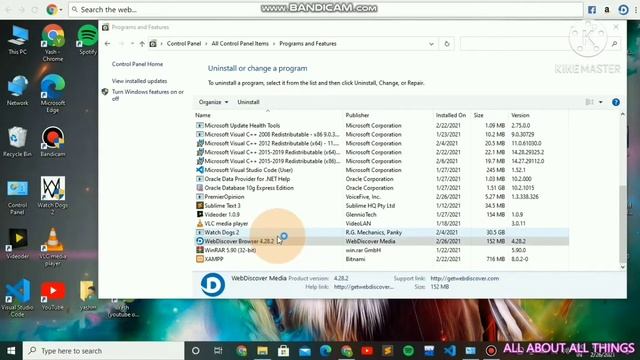Open Mail app from taskbar
Image resolution: width=640 pixels, height=360 pixels.
click(x=304, y=351)
